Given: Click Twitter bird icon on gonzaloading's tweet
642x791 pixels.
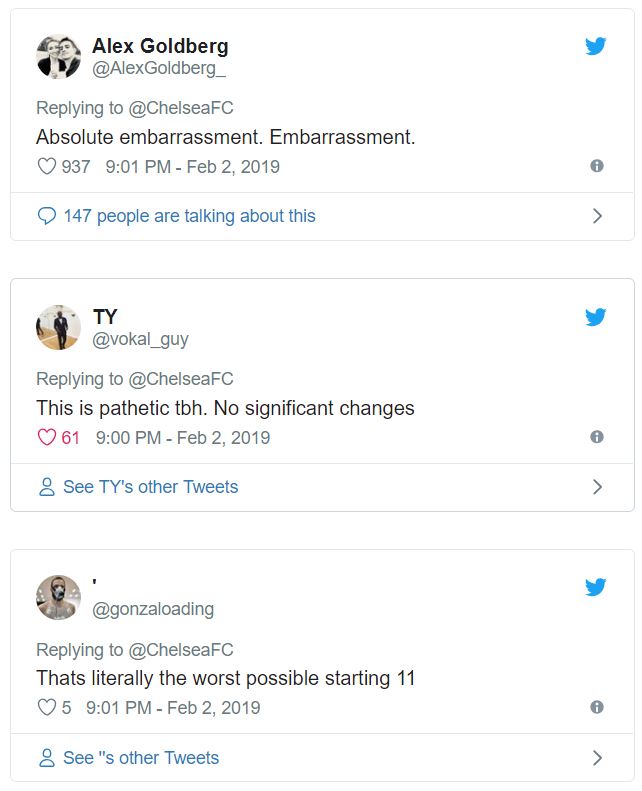Looking at the screenshot, I should point(596,588).
